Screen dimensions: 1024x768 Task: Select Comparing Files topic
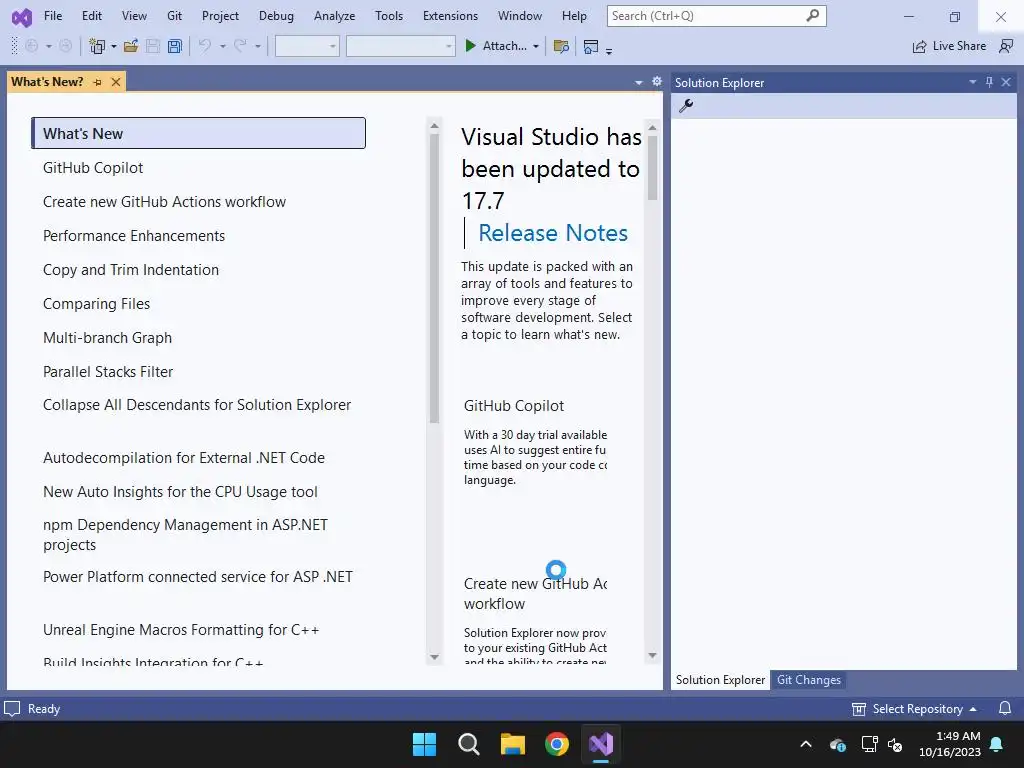click(97, 304)
